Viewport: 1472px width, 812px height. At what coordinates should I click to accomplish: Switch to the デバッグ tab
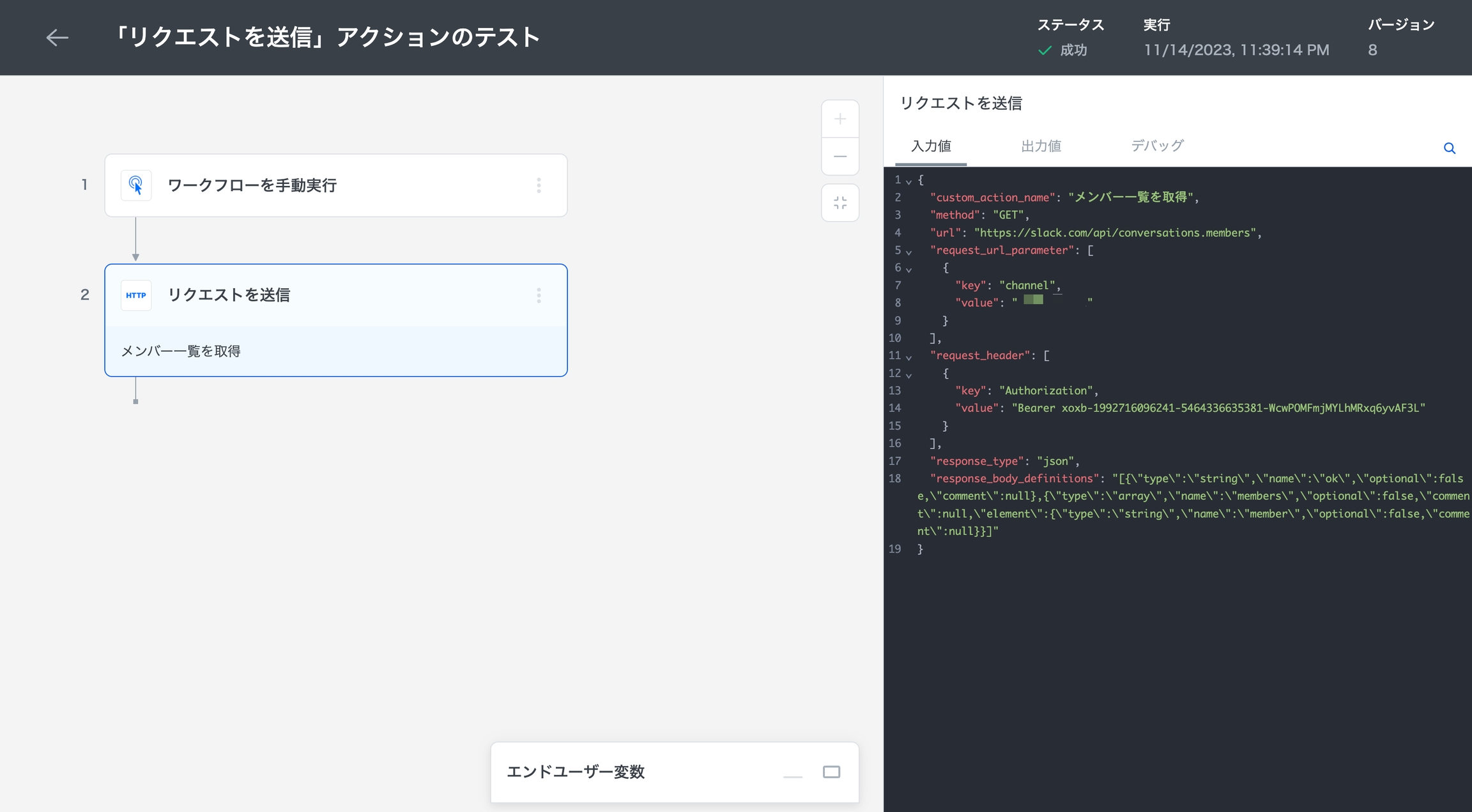1157,146
